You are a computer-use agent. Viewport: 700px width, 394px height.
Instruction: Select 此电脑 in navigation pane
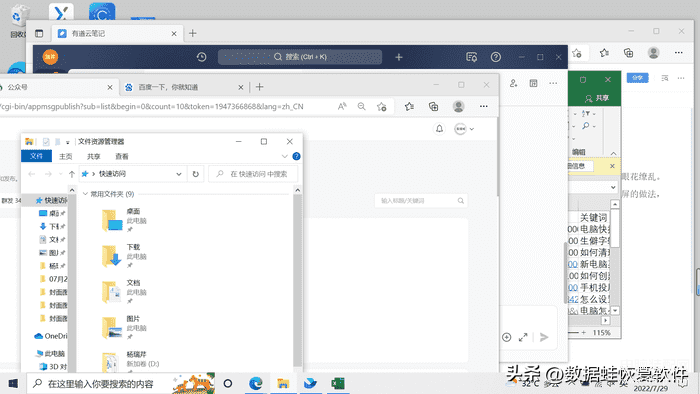coord(50,354)
